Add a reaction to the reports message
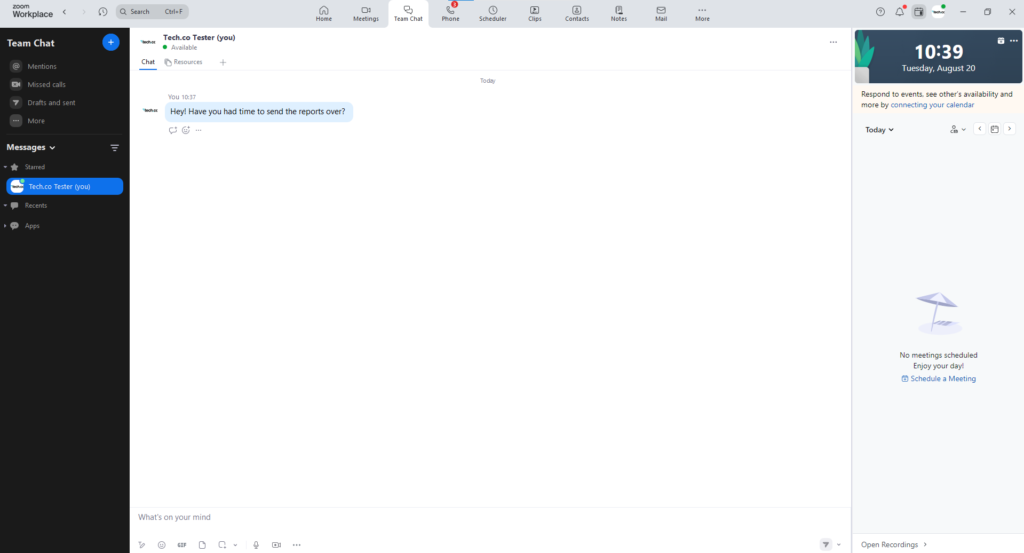The width and height of the screenshot is (1024, 553). point(186,130)
